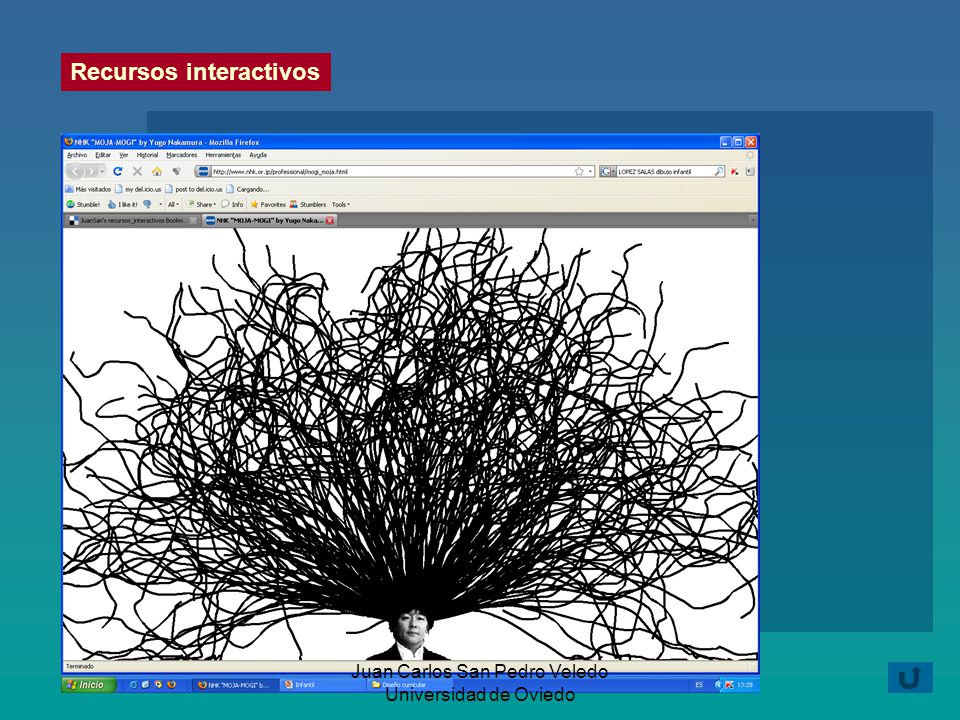Reload the page with the blue refresh icon
The height and width of the screenshot is (720, 960).
click(118, 171)
